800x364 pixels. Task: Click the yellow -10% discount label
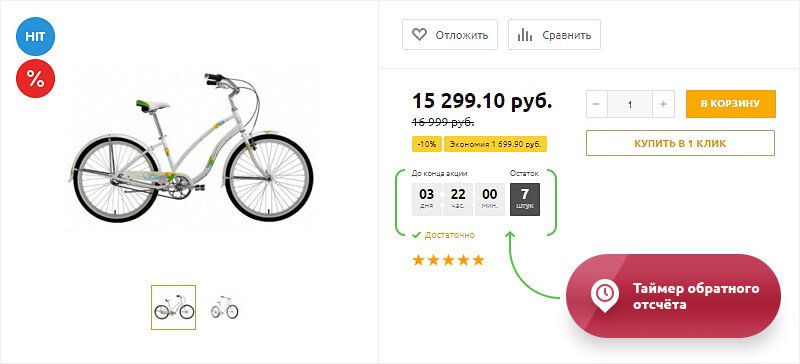(427, 144)
